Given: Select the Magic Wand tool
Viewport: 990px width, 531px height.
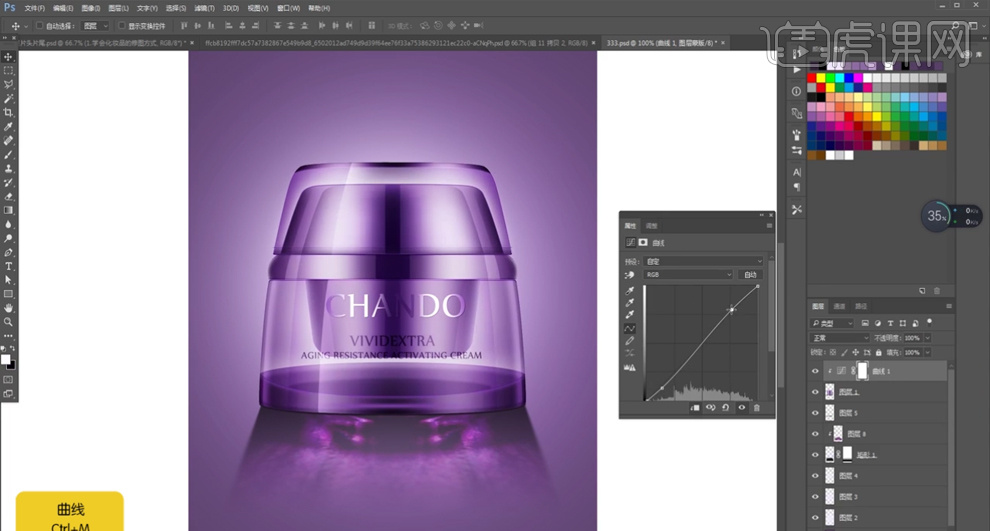Looking at the screenshot, I should (x=8, y=98).
